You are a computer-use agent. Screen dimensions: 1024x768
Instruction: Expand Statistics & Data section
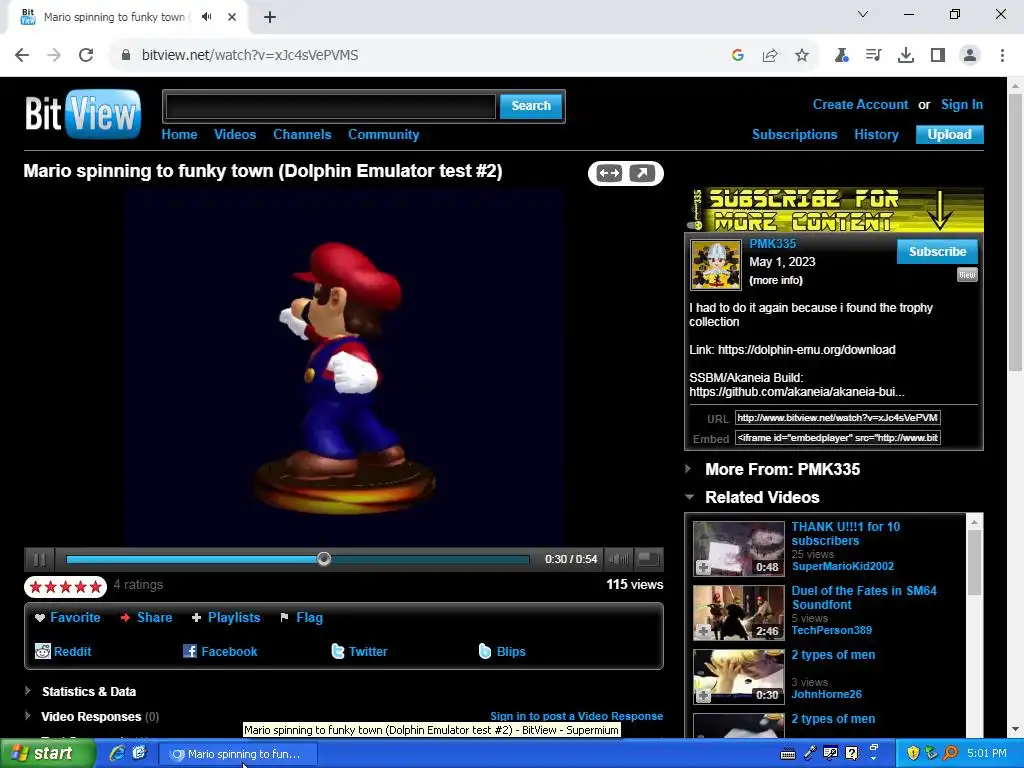28,690
